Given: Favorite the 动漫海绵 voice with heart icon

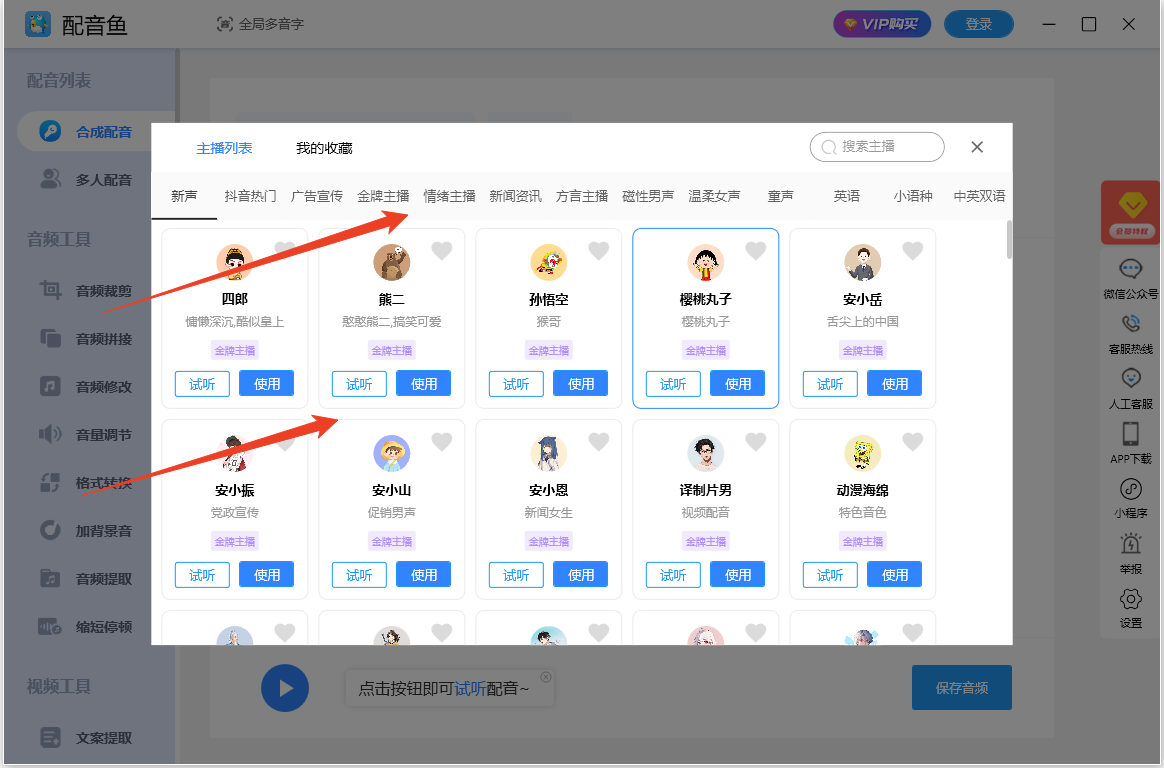Looking at the screenshot, I should point(912,442).
